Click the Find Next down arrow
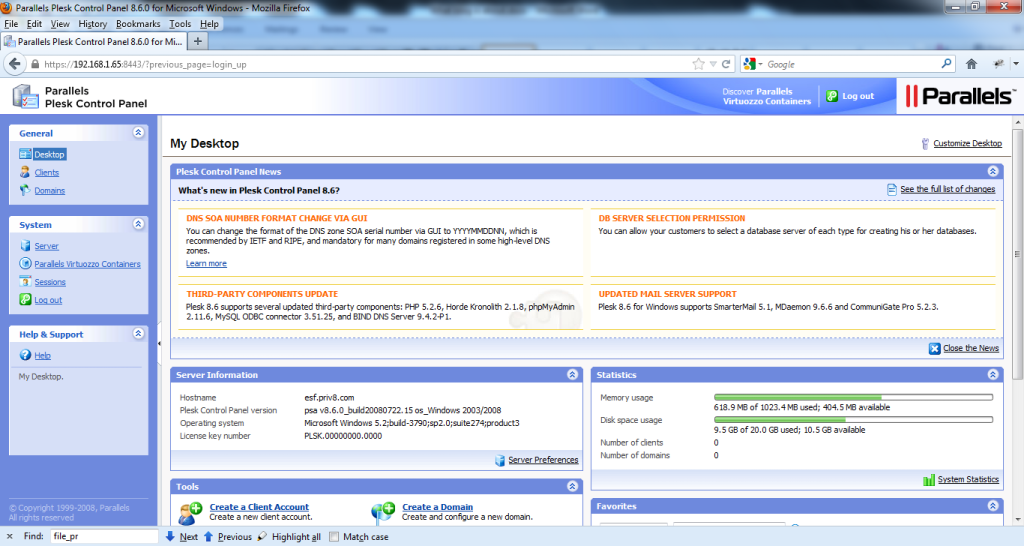The height and width of the screenshot is (546, 1024). [170, 536]
